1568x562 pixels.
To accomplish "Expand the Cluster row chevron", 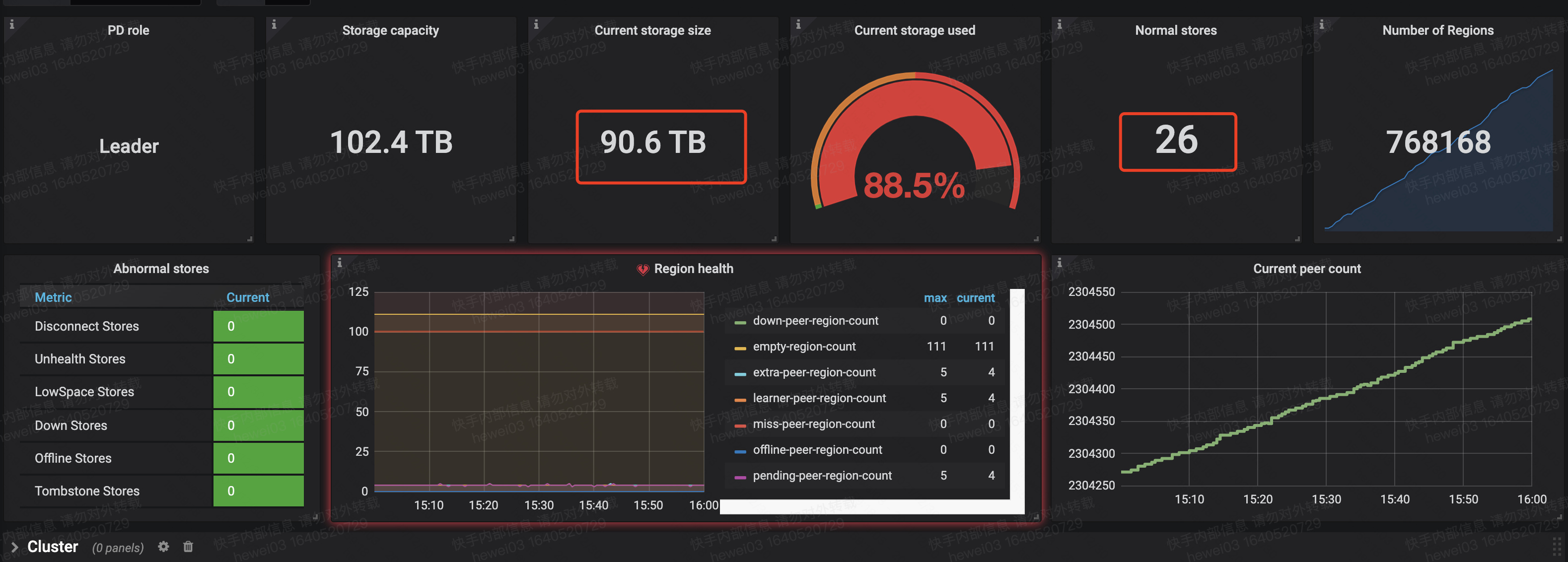I will 14,547.
